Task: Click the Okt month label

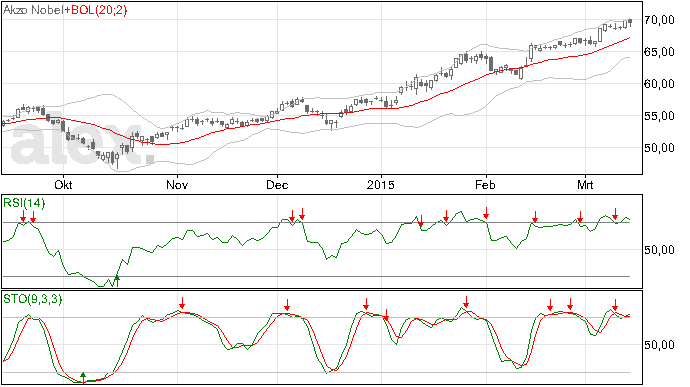Action: [63, 185]
